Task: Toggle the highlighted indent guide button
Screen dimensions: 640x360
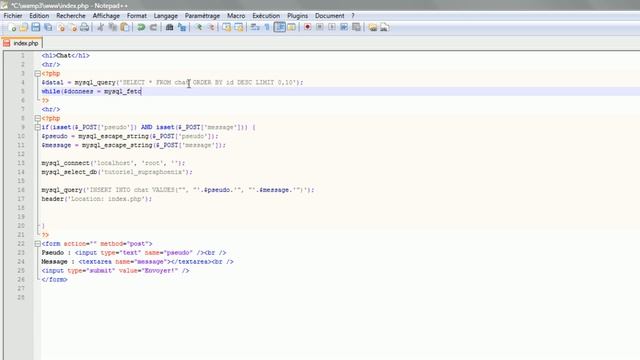Action: point(280,27)
